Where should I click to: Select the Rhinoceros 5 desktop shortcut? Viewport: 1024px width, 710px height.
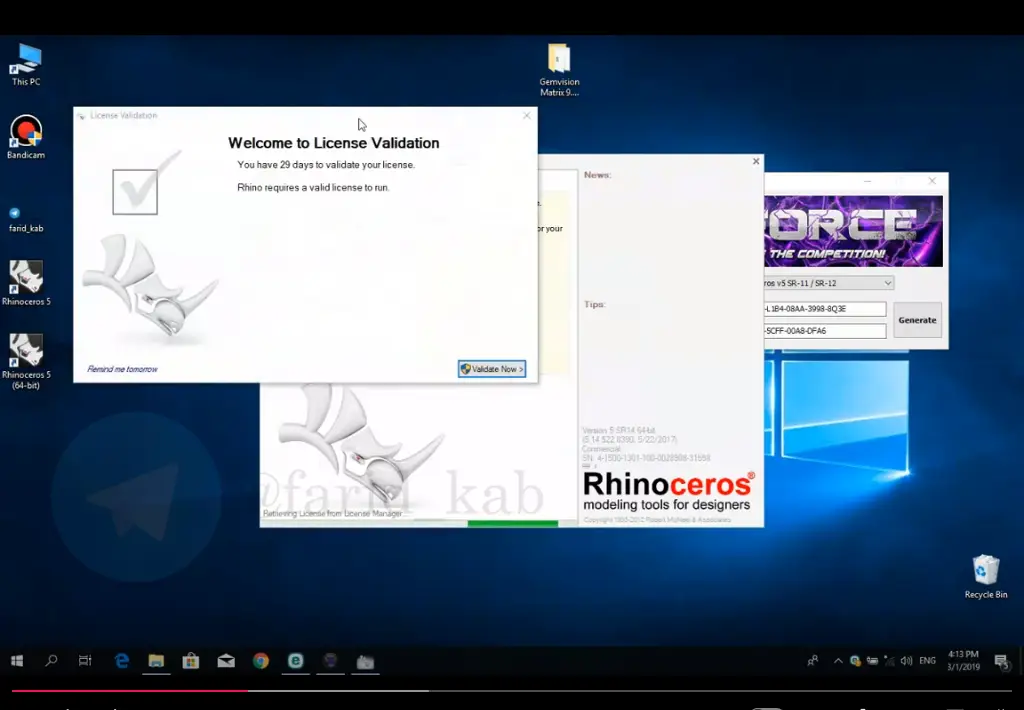pos(26,283)
